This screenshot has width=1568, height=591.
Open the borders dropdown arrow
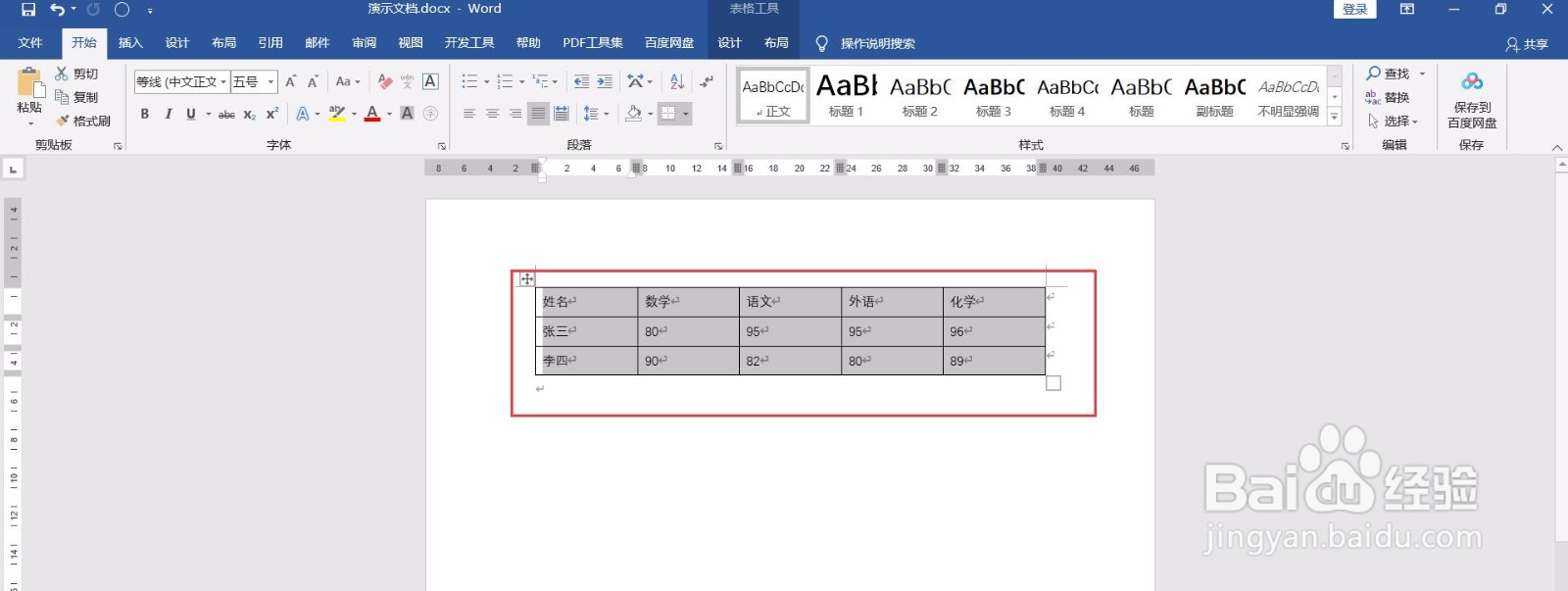[686, 114]
